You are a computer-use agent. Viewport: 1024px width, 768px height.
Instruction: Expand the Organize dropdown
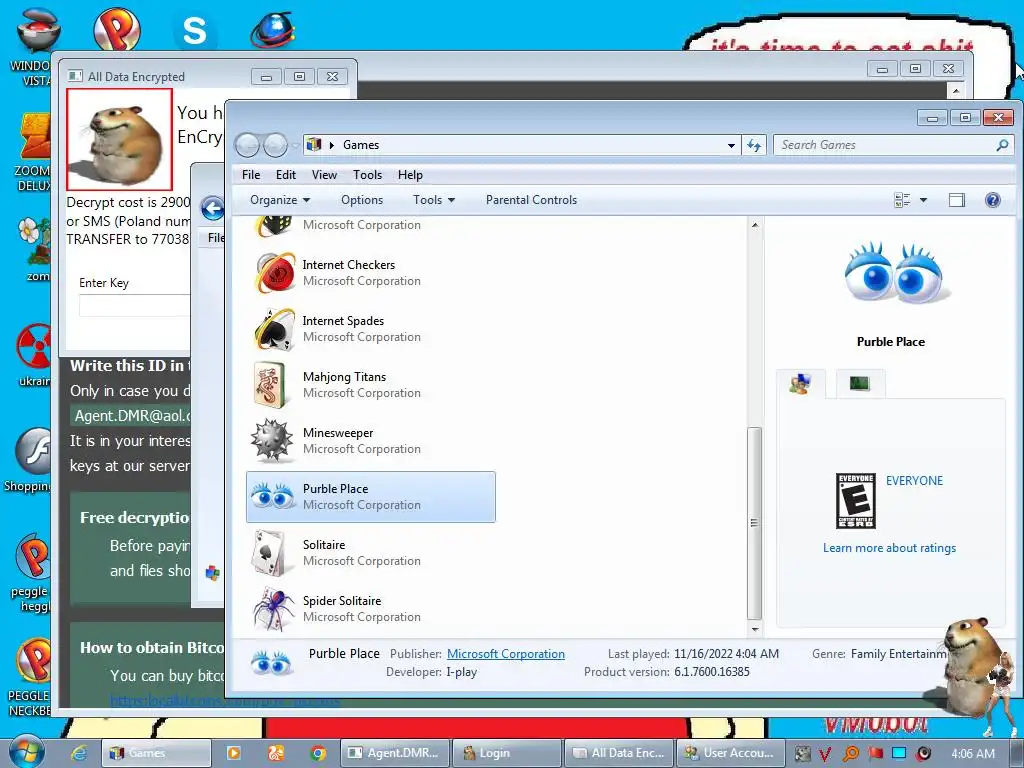(x=280, y=200)
